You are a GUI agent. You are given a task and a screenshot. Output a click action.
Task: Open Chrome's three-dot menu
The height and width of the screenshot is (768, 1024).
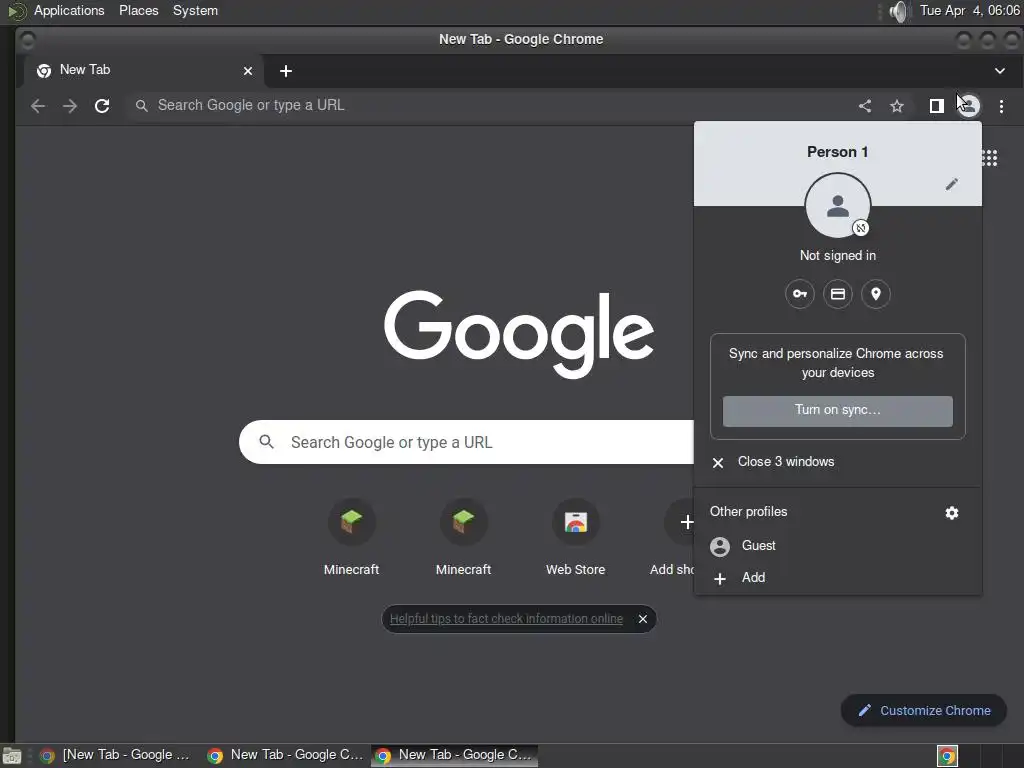1001,106
